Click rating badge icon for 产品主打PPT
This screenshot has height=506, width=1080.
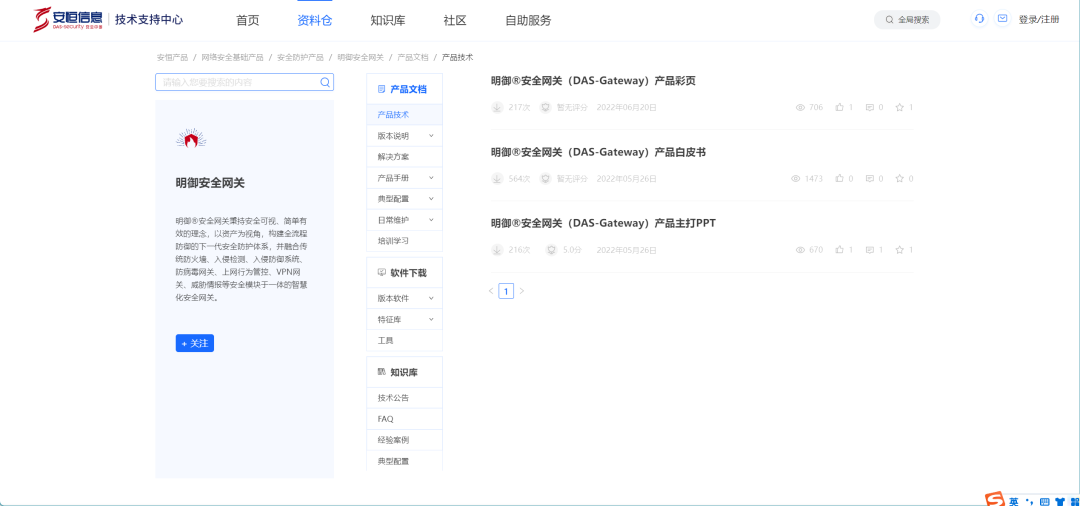pyautogui.click(x=551, y=250)
